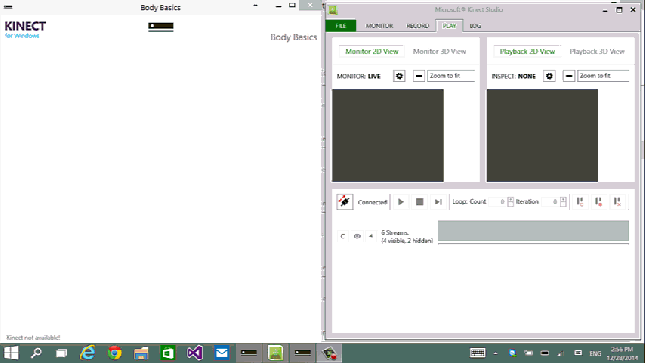Click the '6 Streams' label text
The image size is (645, 363).
(x=394, y=233)
